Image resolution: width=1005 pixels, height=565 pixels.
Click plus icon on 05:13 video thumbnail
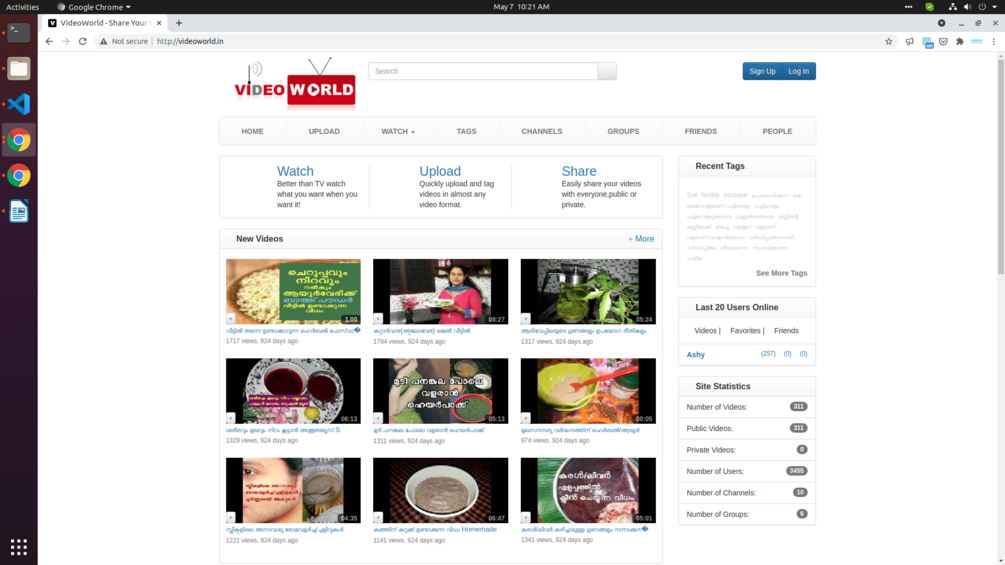378,418
